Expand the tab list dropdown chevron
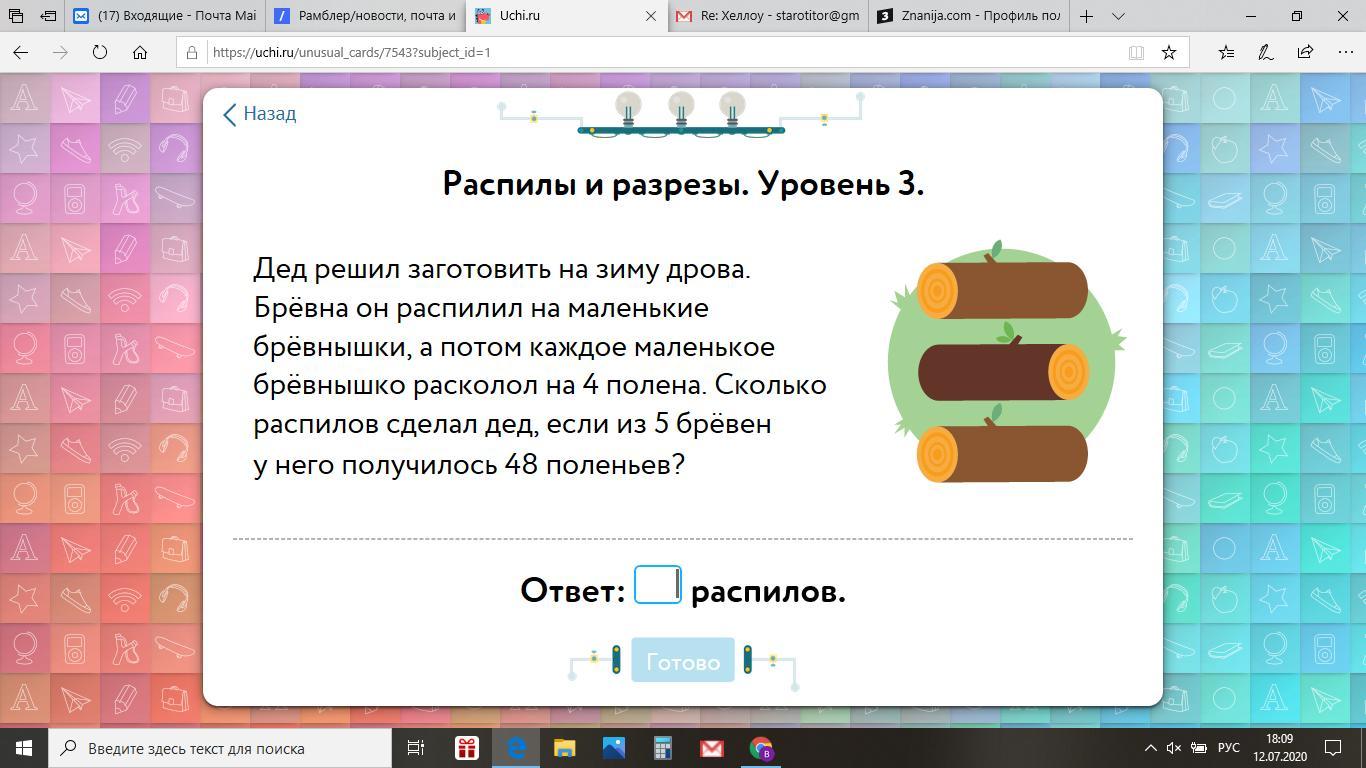The height and width of the screenshot is (768, 1366). (x=1118, y=16)
